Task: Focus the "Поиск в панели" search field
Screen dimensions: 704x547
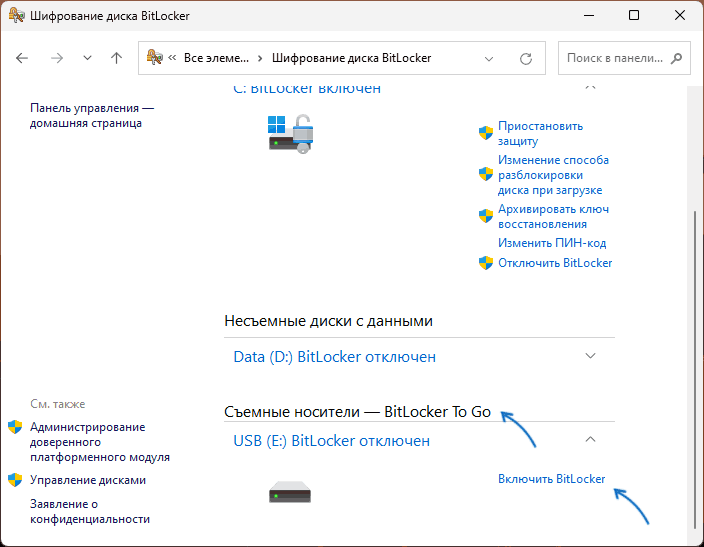Action: [624, 58]
